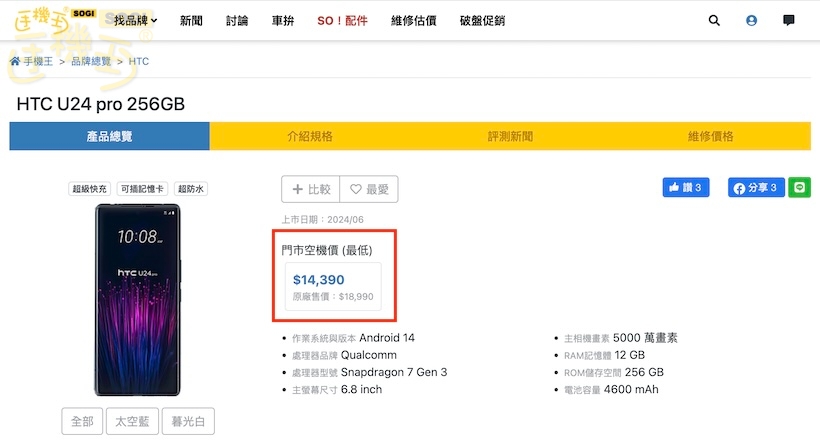Screen dimensions: 820x447
Task: Switch to the 介紹規格 tab
Action: [x=310, y=136]
